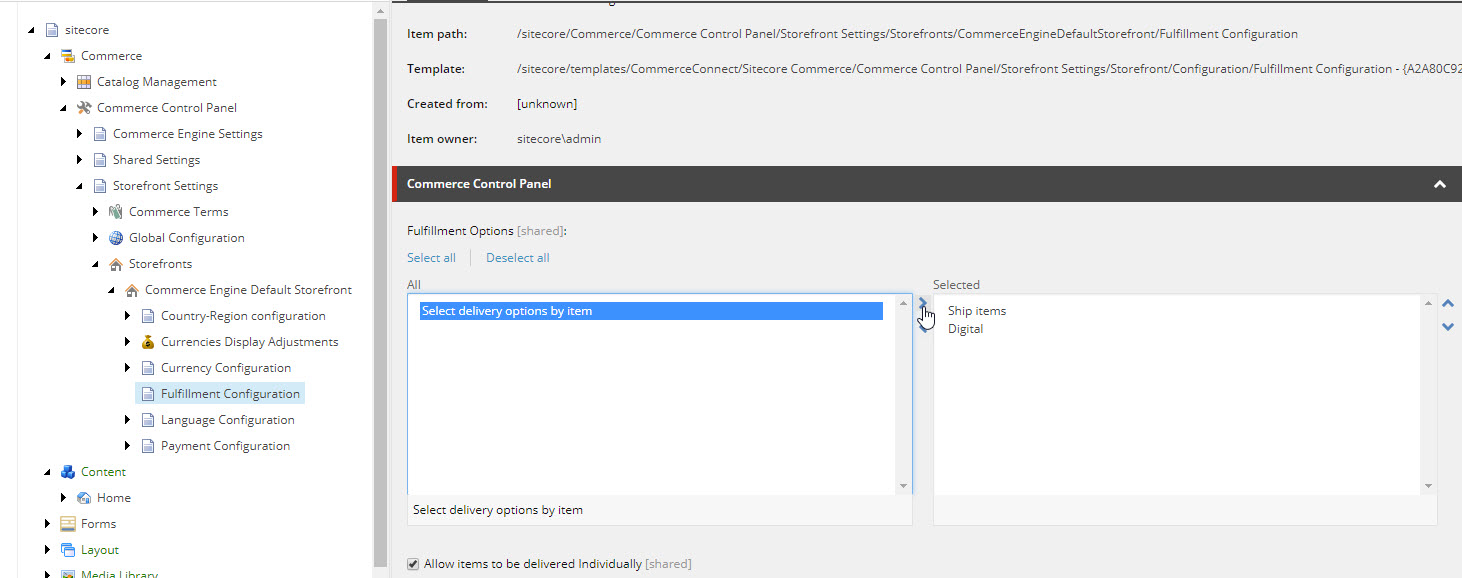Viewport: 1462px width, 578px height.
Task: Select the Layout tree item
Action: tap(100, 550)
